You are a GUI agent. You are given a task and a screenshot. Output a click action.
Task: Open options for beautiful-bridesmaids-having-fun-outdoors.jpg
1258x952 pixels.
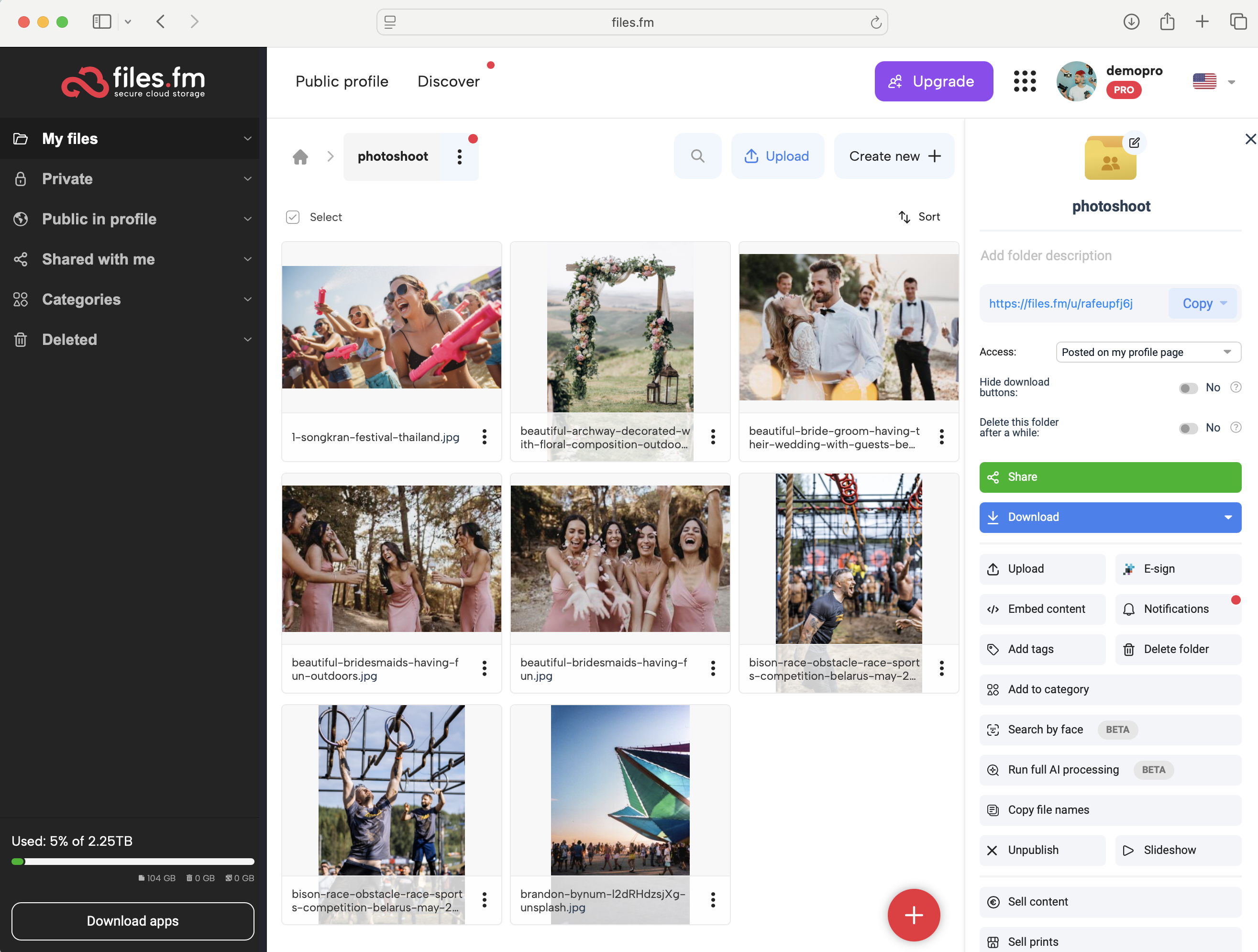click(485, 668)
